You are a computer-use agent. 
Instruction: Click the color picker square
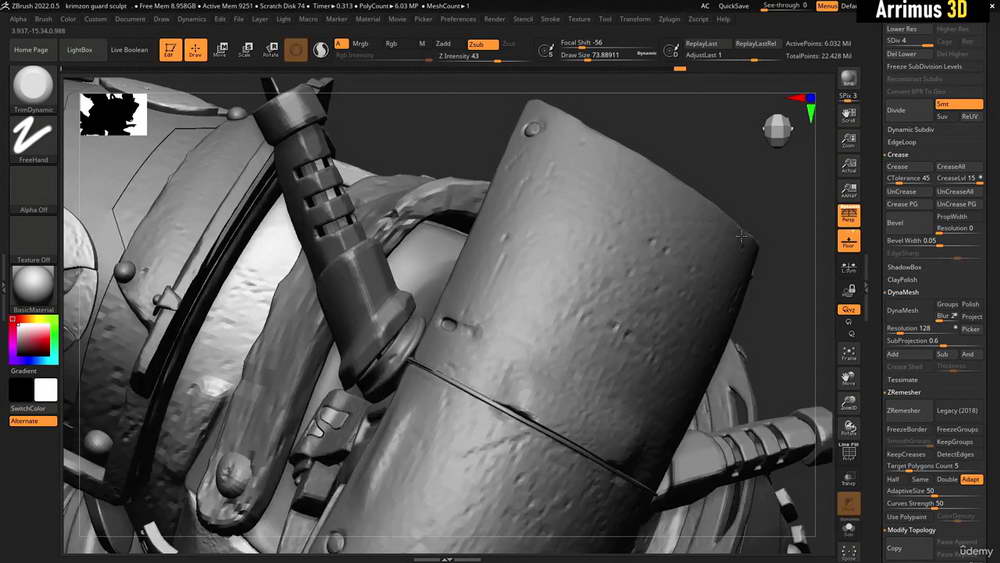(x=33, y=340)
